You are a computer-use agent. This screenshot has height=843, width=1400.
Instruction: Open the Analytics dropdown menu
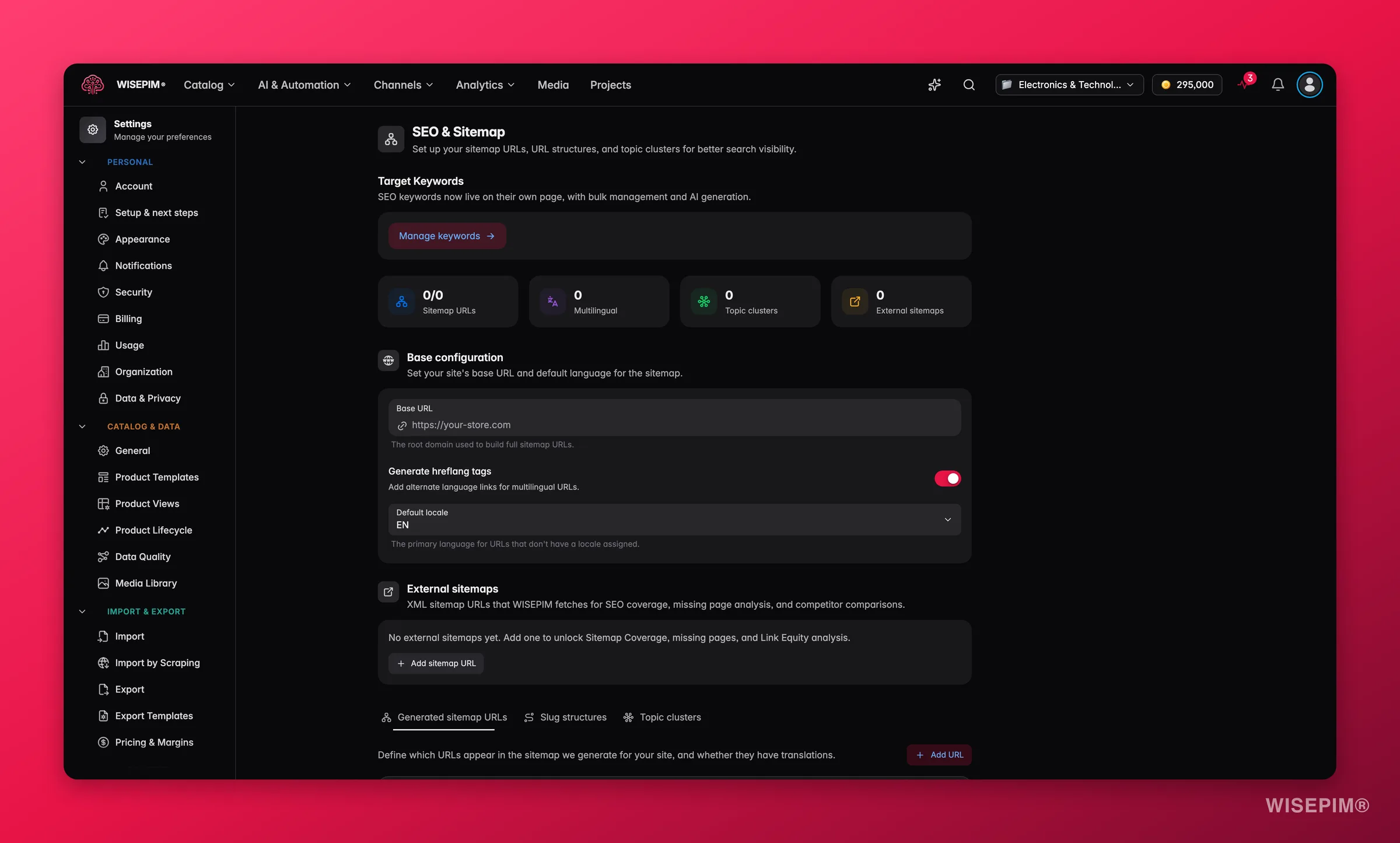485,85
